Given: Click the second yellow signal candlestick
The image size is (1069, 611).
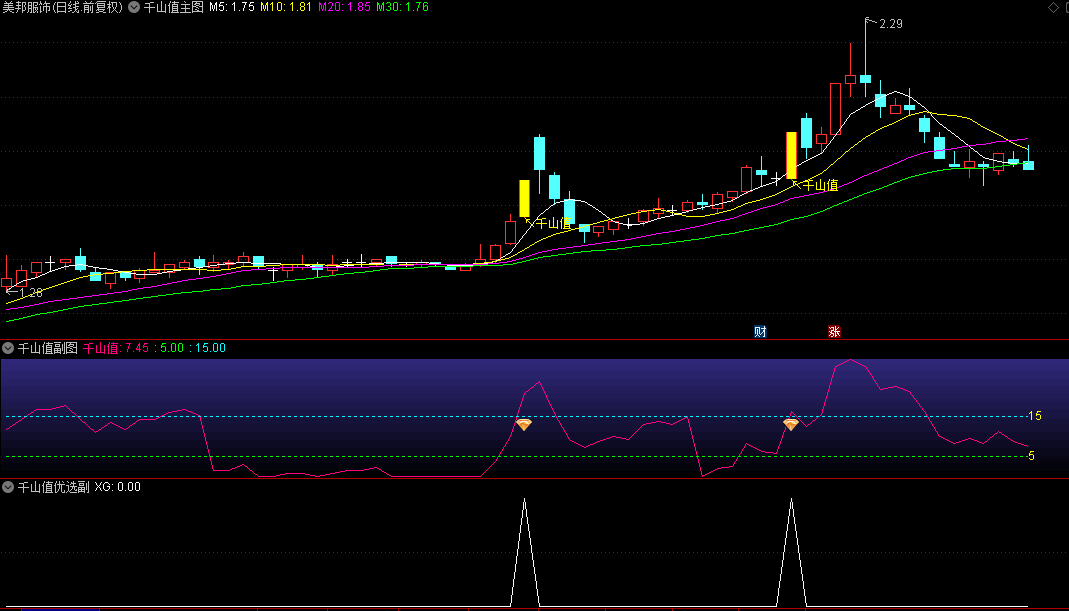Looking at the screenshot, I should [791, 155].
